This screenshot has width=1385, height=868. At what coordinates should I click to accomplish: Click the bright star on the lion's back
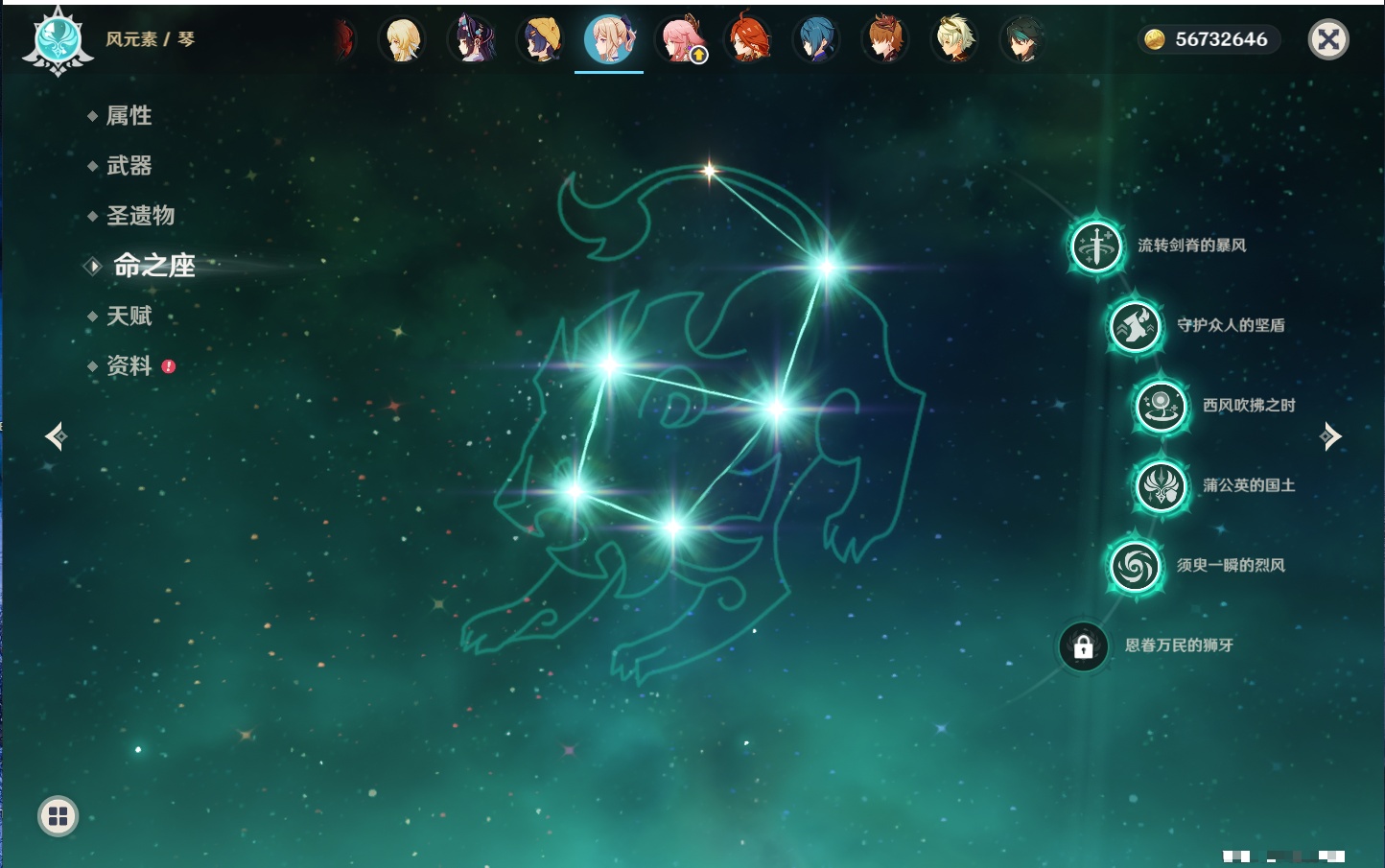827,268
